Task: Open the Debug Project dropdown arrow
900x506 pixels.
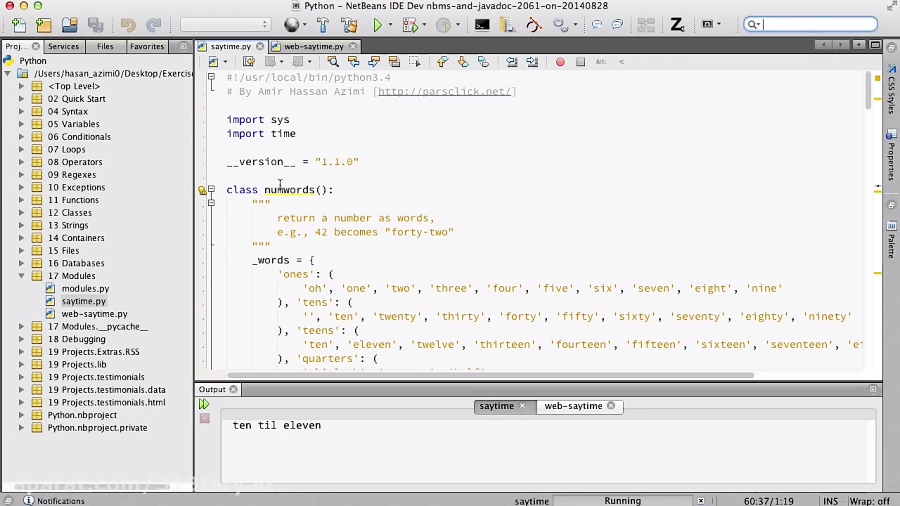Action: tap(424, 25)
